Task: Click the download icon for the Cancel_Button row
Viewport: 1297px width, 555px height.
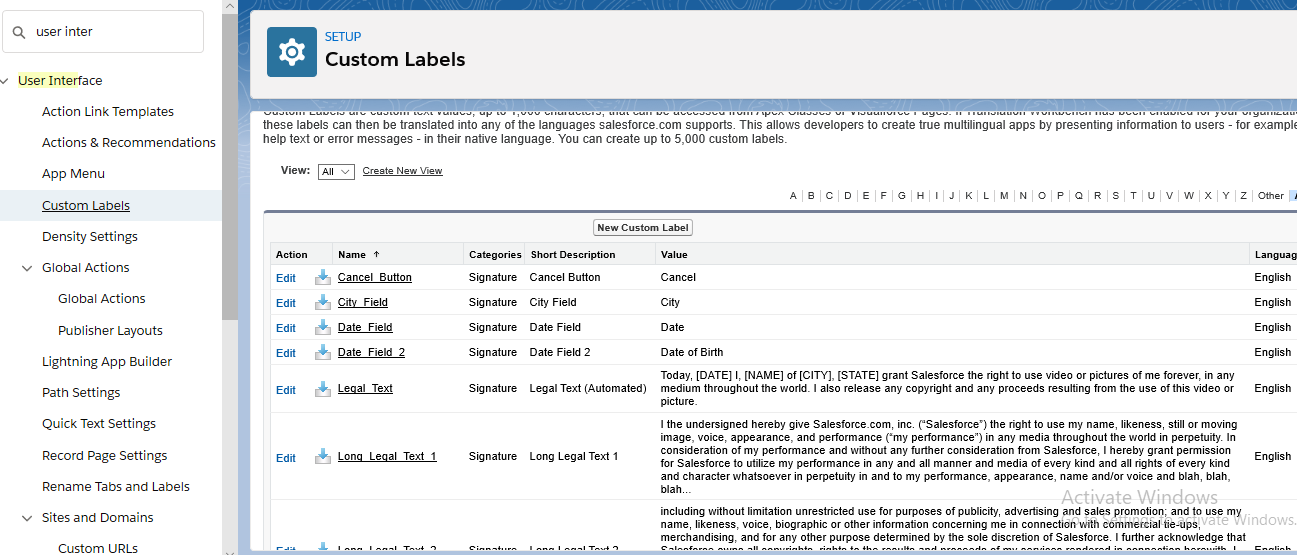Action: coord(322,277)
